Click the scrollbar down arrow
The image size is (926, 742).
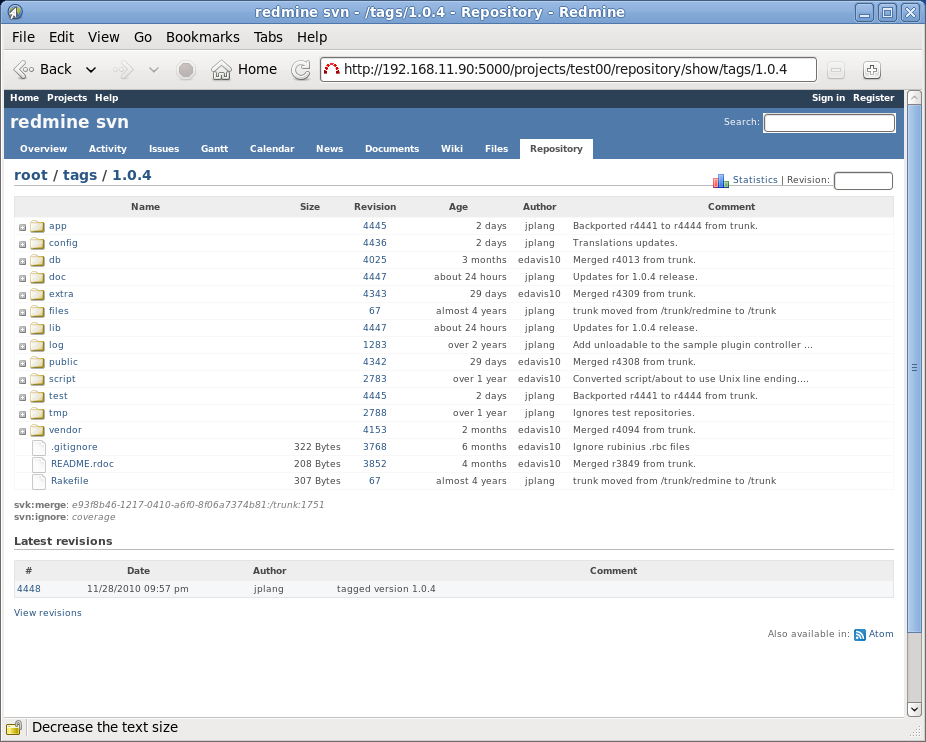click(914, 709)
